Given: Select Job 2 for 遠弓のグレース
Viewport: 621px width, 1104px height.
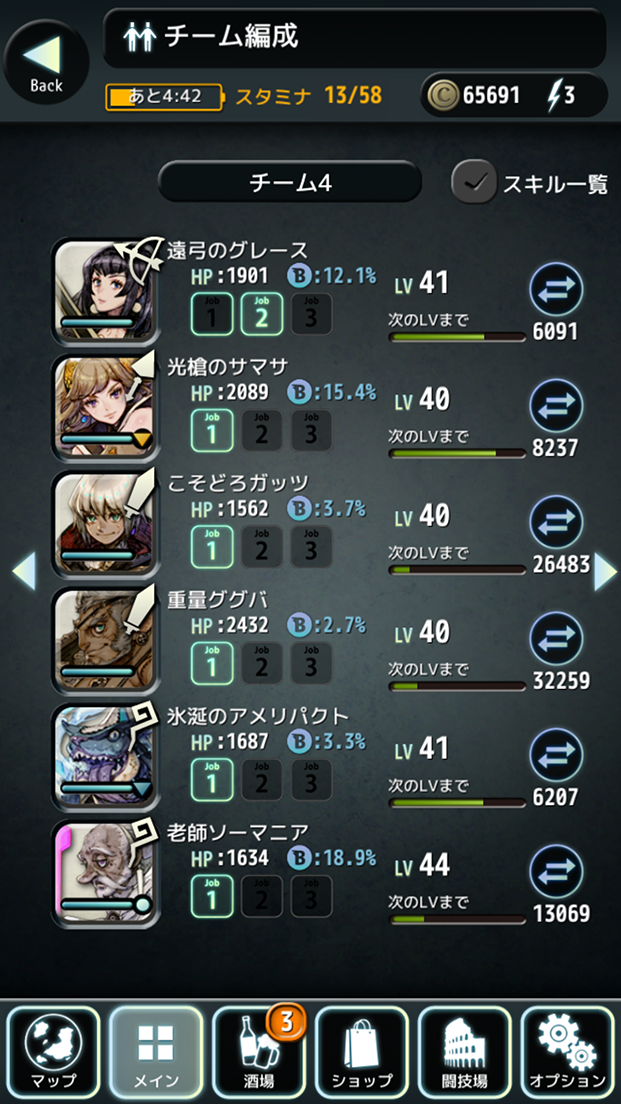Looking at the screenshot, I should pyautogui.click(x=262, y=313).
